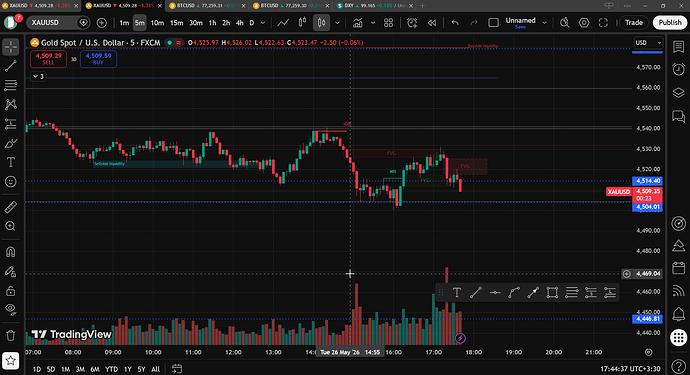
Task: Undo the last action
Action: (x=455, y=22)
